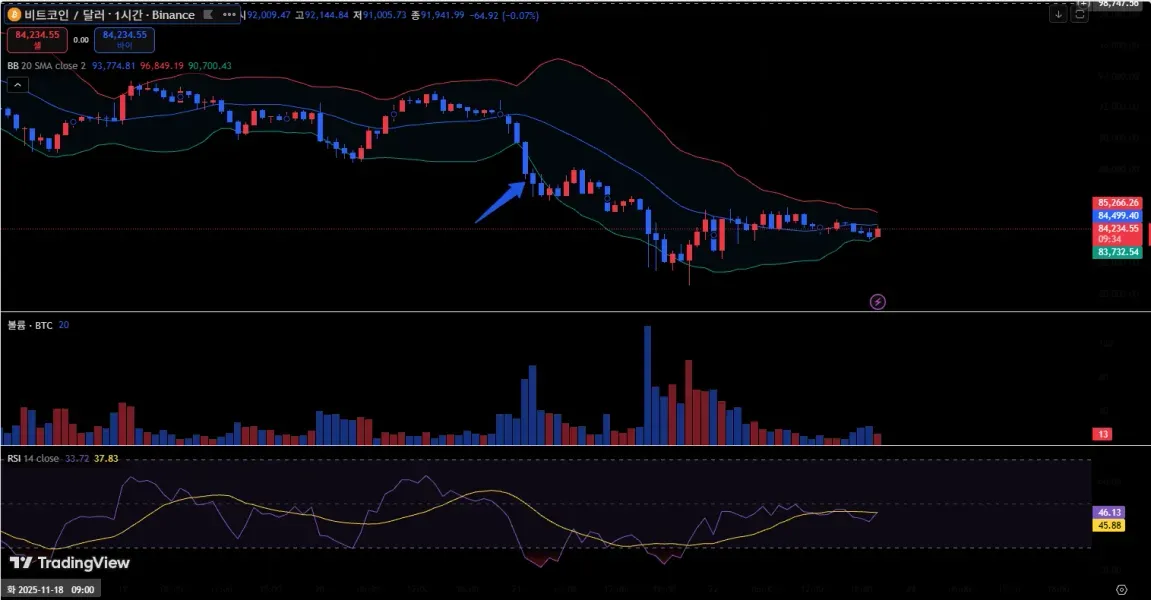Screen dimensions: 1151x600
Task: Click the high price 92,144.84 value
Action: [326, 15]
